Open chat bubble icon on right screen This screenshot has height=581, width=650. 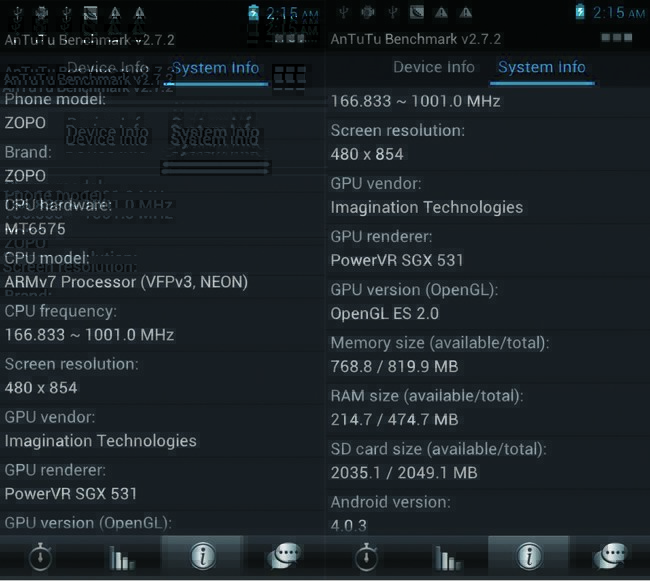click(x=610, y=557)
